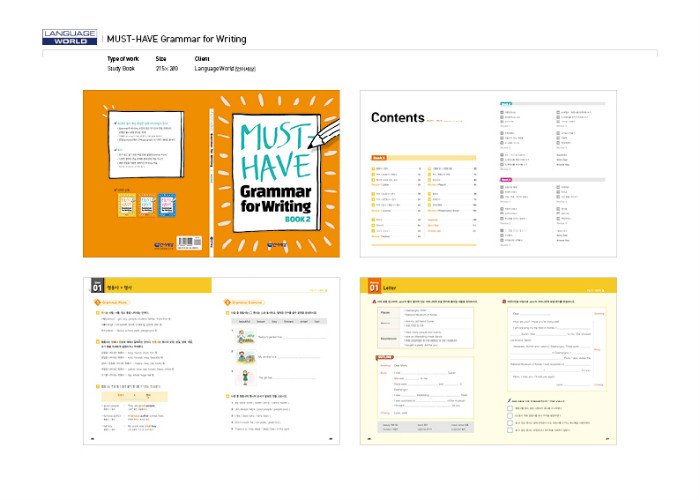Tick the first checkbox on the Letter page
The height and width of the screenshot is (500, 700).
coord(511,410)
